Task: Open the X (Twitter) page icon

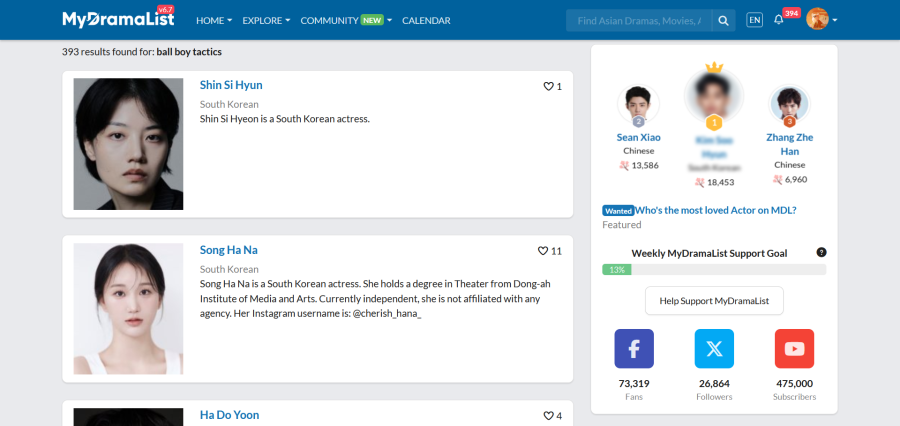Action: 714,348
